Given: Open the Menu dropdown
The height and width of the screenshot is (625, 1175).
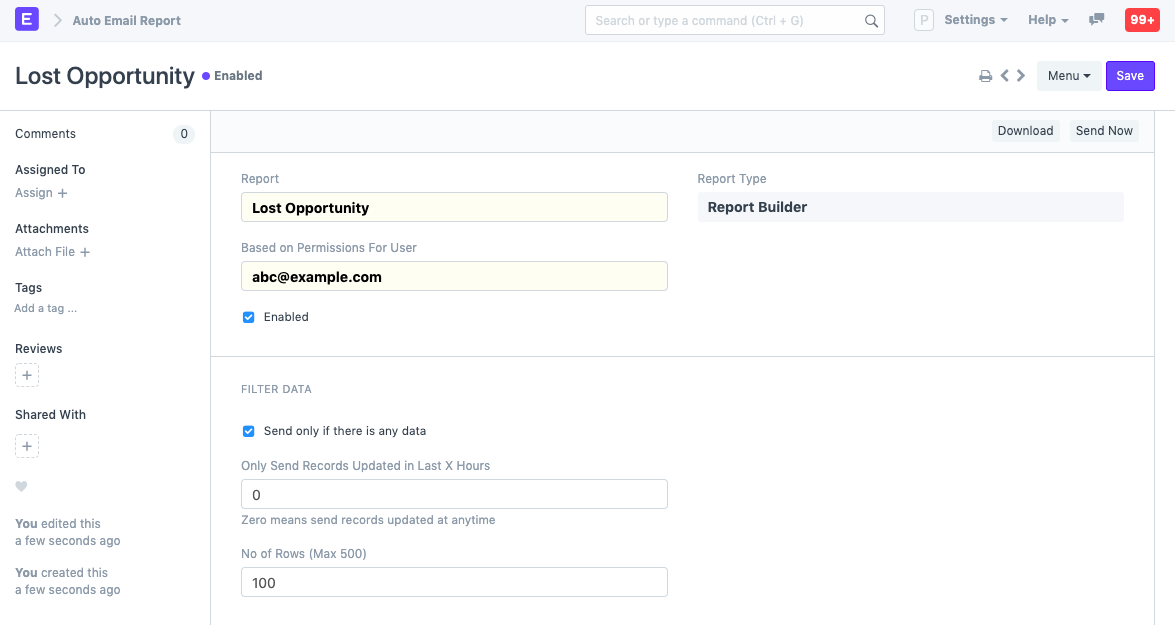Looking at the screenshot, I should (1068, 75).
